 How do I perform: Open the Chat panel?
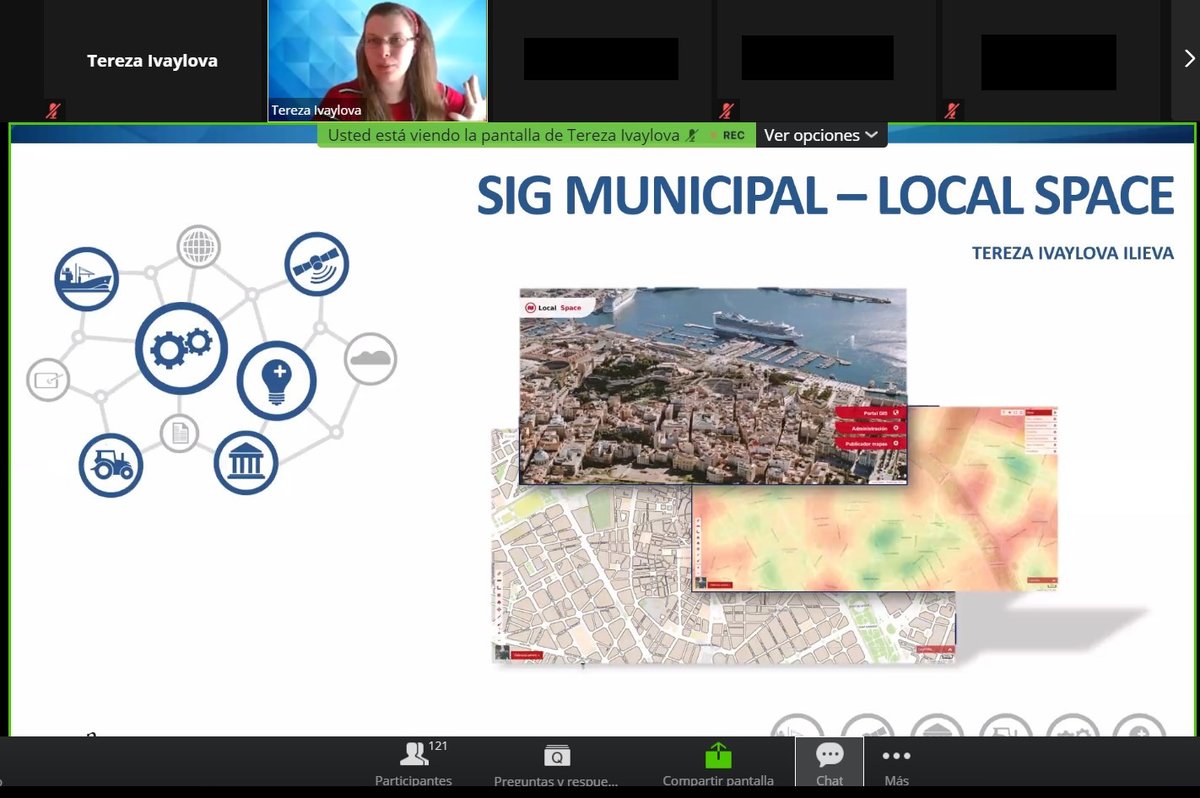coord(829,764)
